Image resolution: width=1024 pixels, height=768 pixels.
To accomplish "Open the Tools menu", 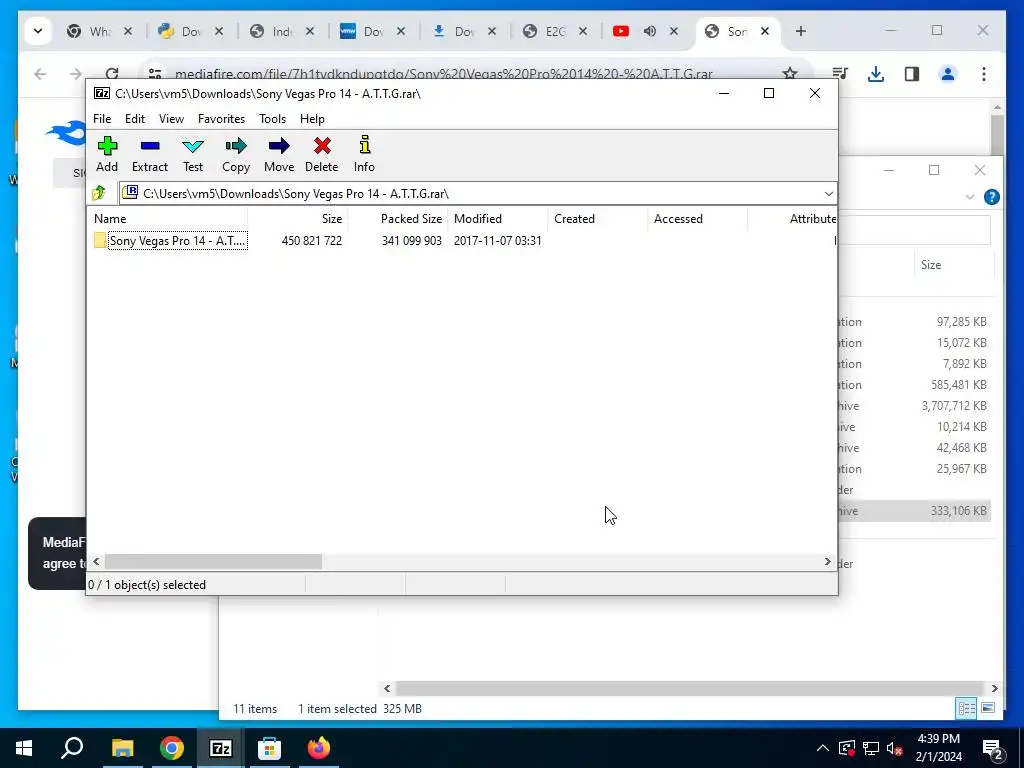I will click(272, 119).
